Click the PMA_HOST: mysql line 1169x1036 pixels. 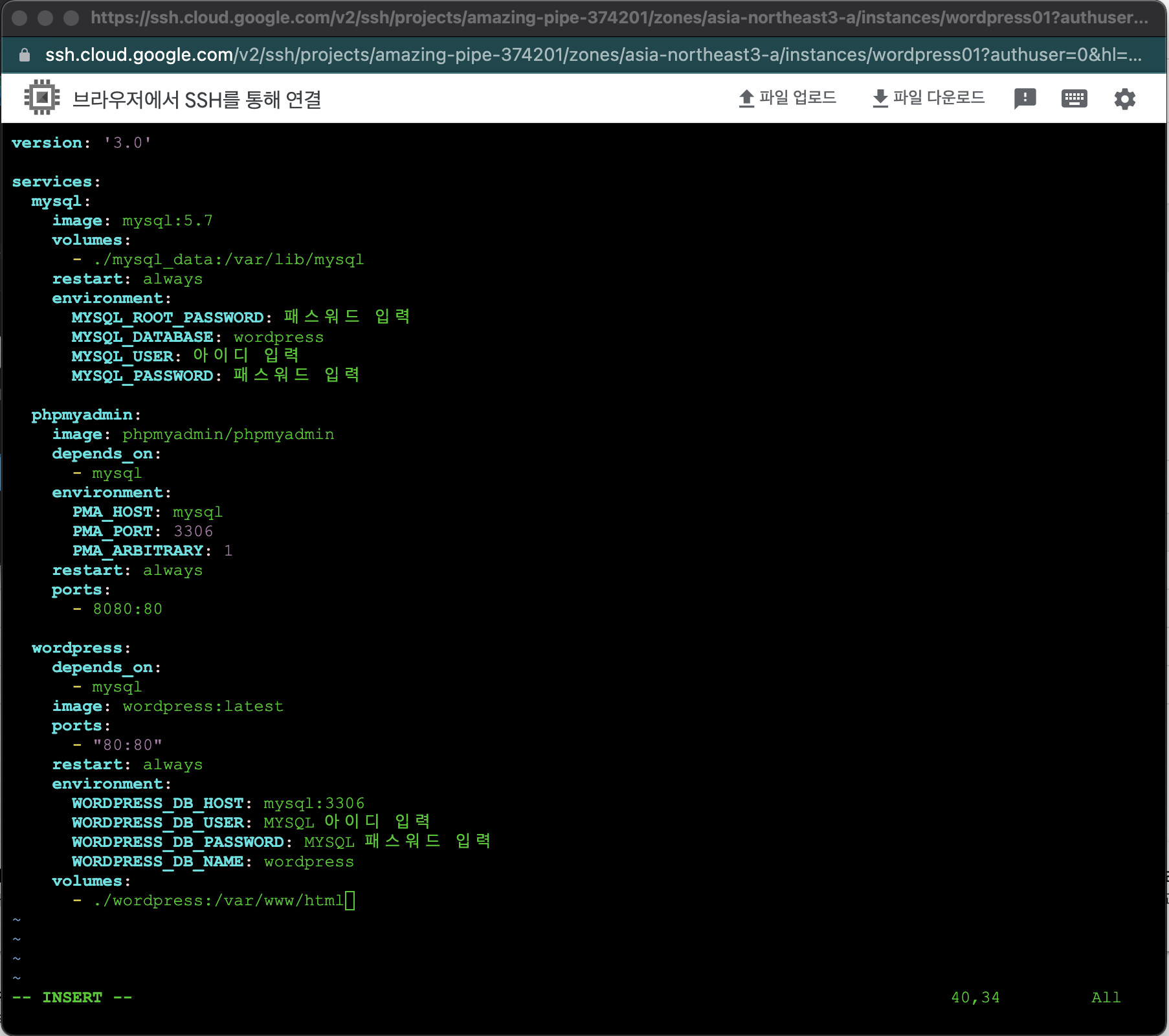point(148,512)
